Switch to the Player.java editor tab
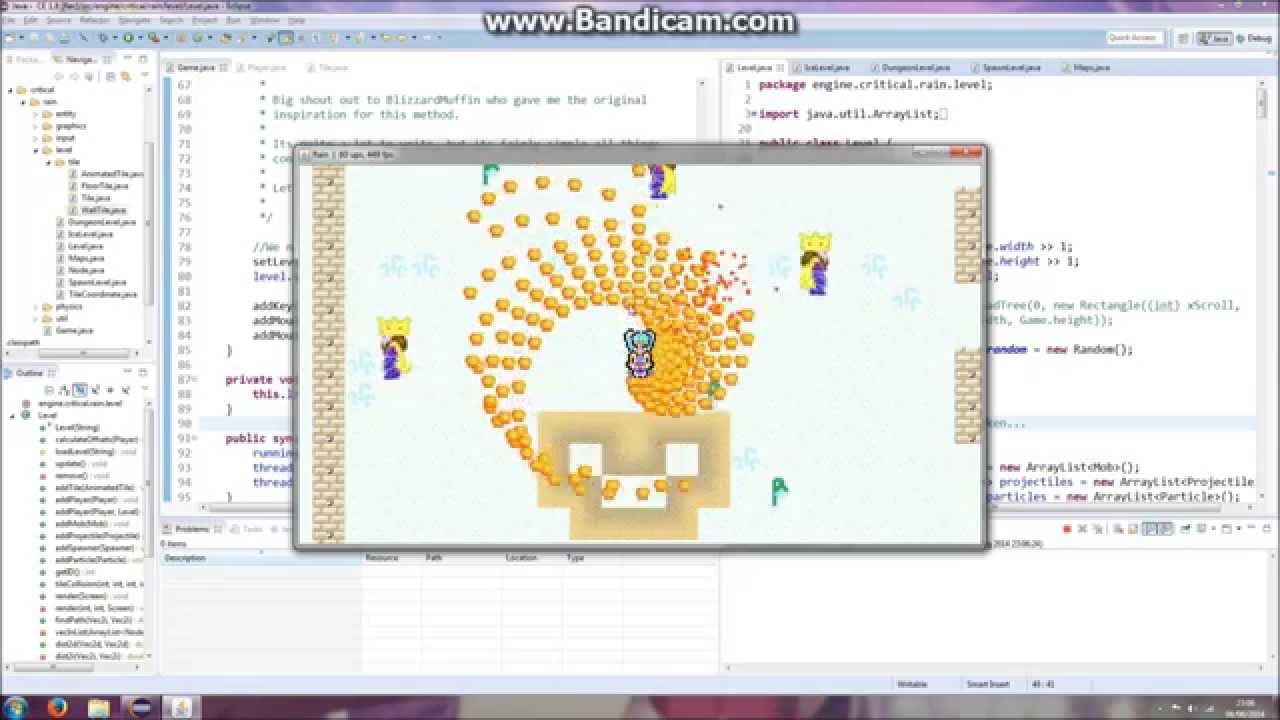1280x720 pixels. pyautogui.click(x=260, y=67)
